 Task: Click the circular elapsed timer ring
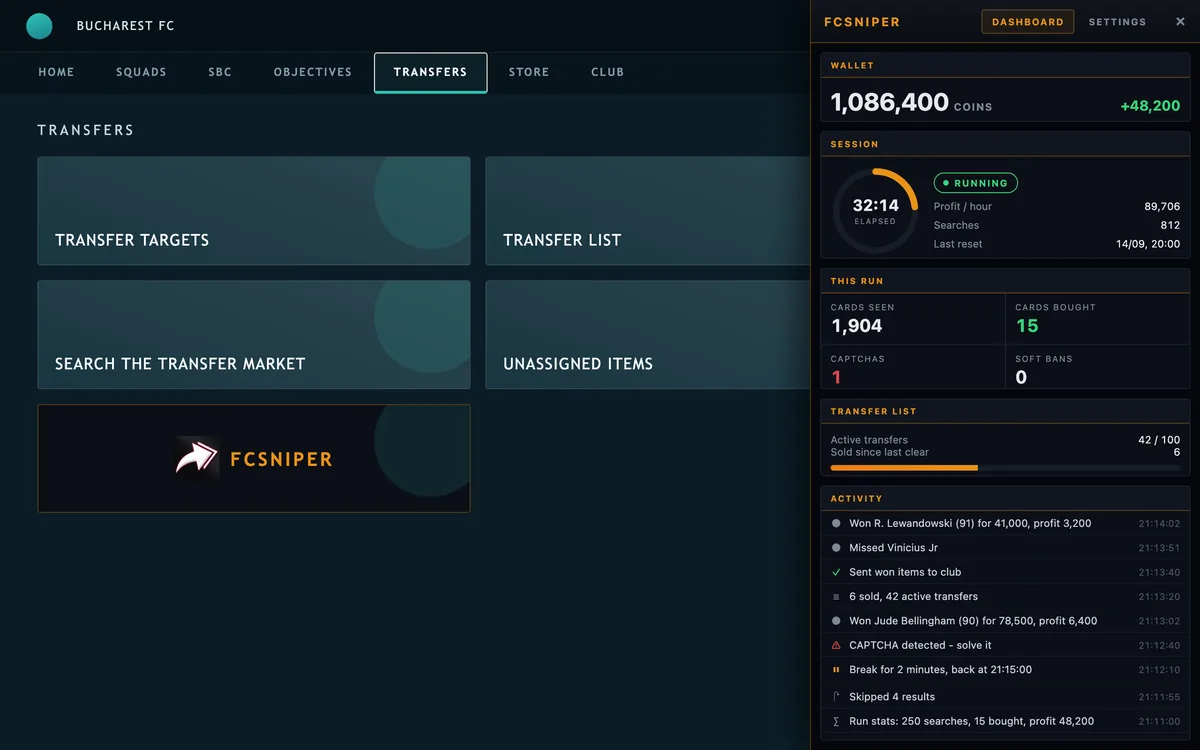tap(875, 211)
